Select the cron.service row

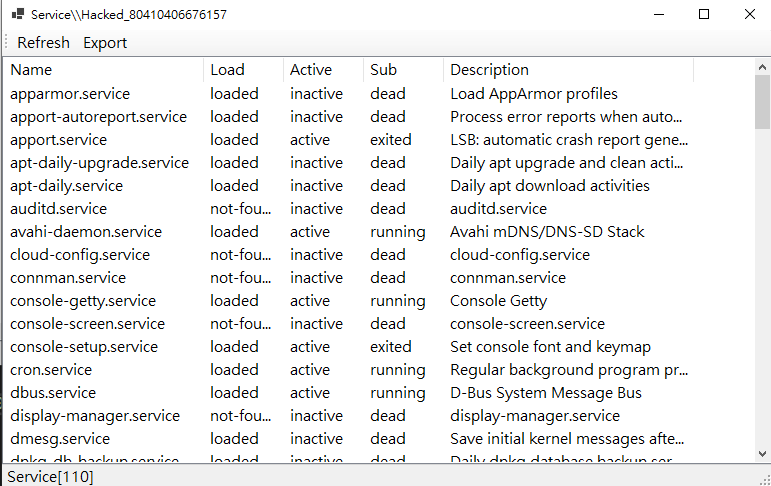(x=50, y=370)
